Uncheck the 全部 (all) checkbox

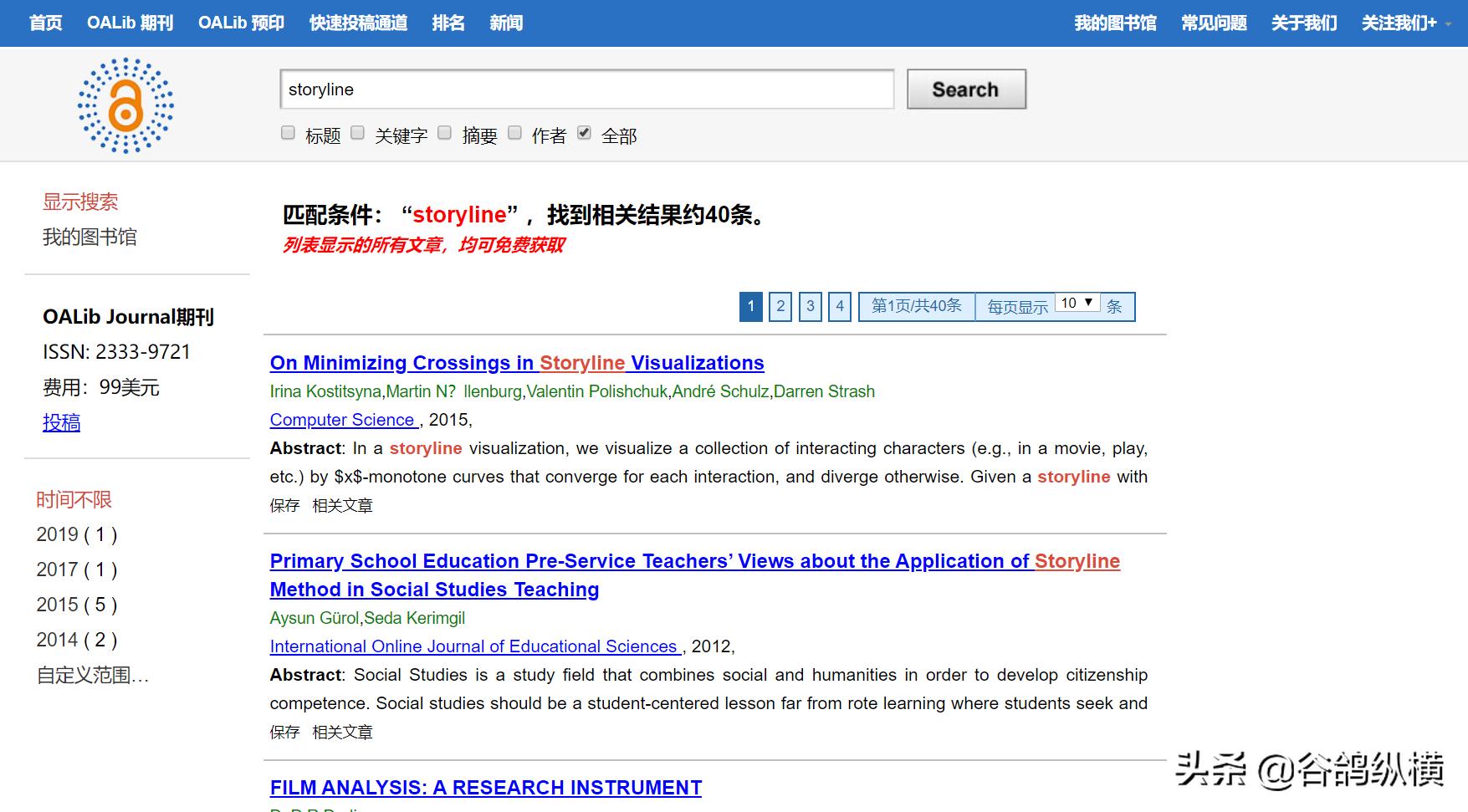585,133
